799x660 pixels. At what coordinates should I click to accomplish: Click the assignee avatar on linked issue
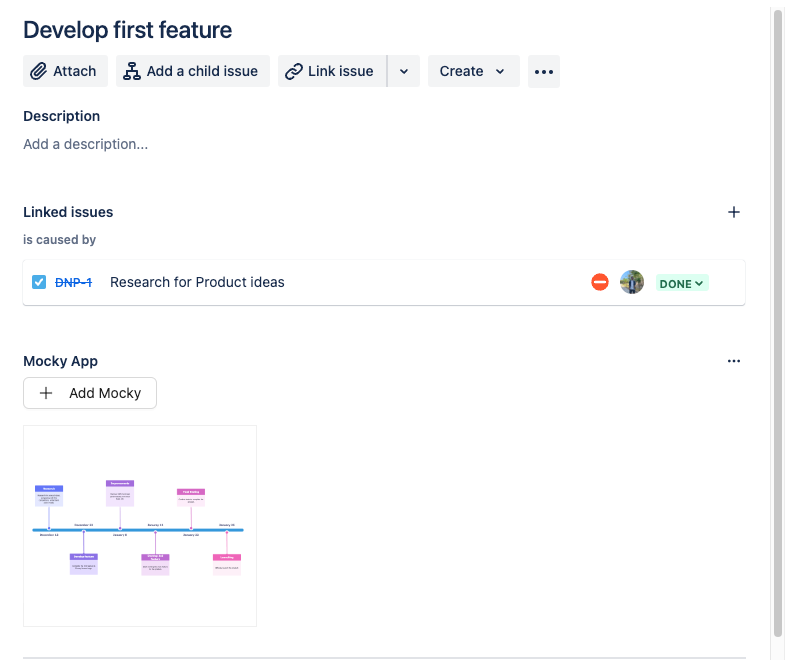pyautogui.click(x=632, y=282)
